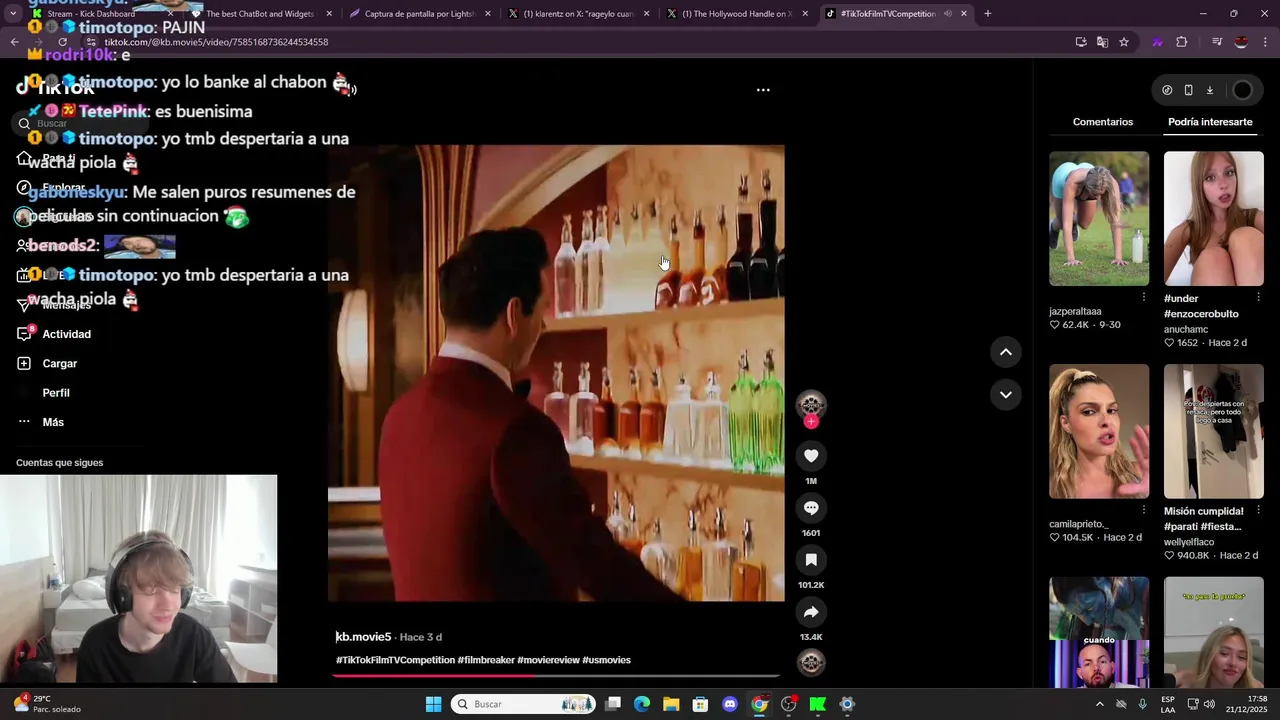Share the video using the arrow icon
The height and width of the screenshot is (720, 1280).
(x=811, y=612)
